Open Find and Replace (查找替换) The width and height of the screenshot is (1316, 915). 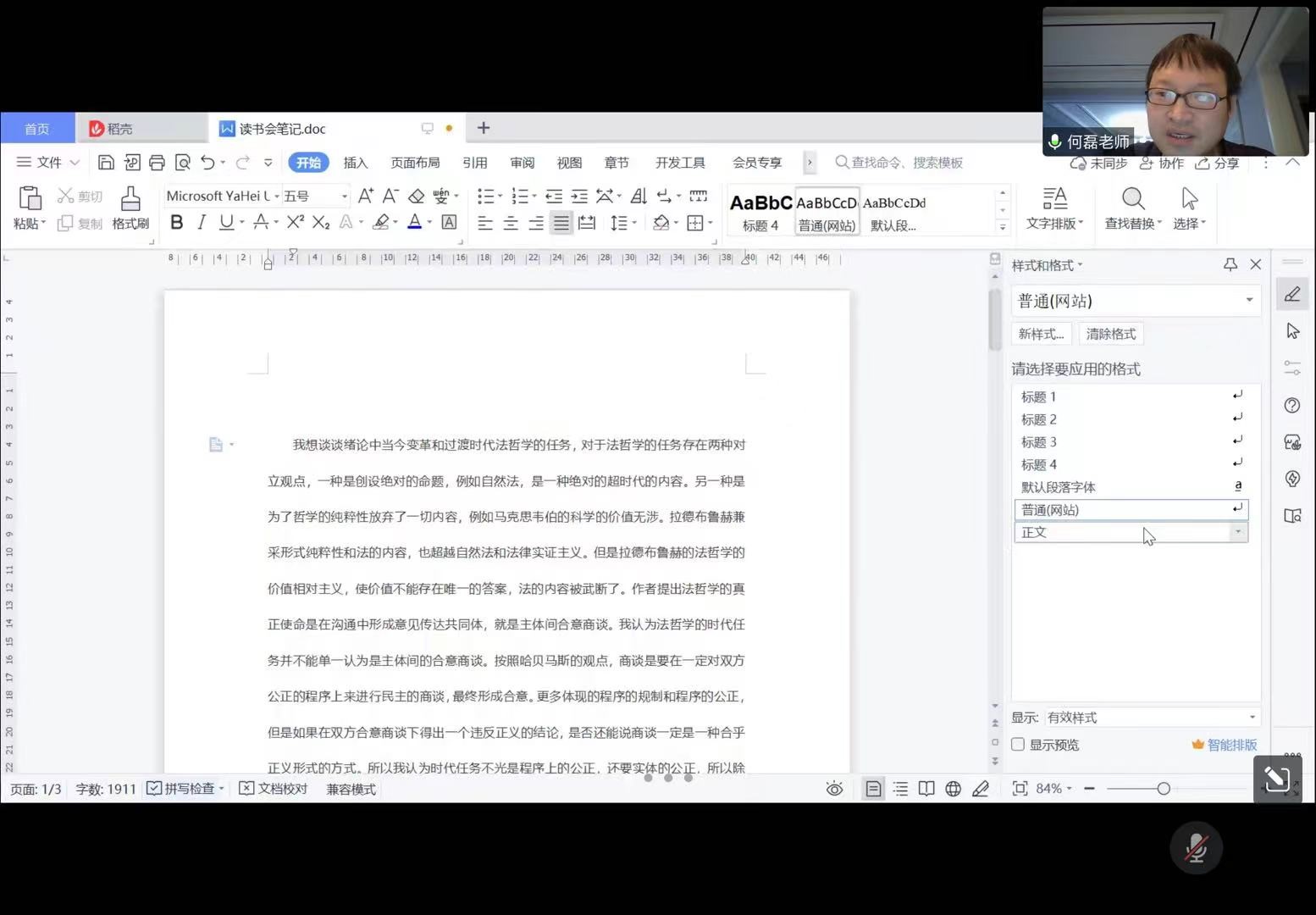[1132, 208]
